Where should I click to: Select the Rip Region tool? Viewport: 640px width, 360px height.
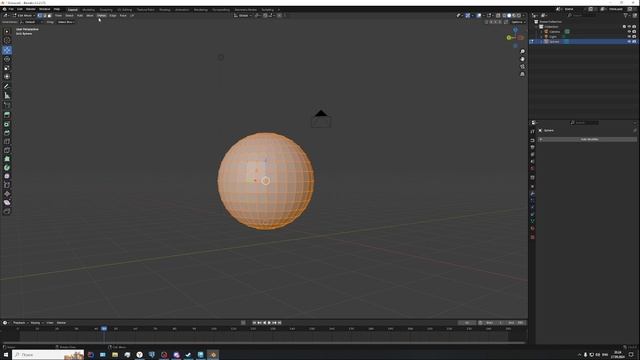[7, 211]
